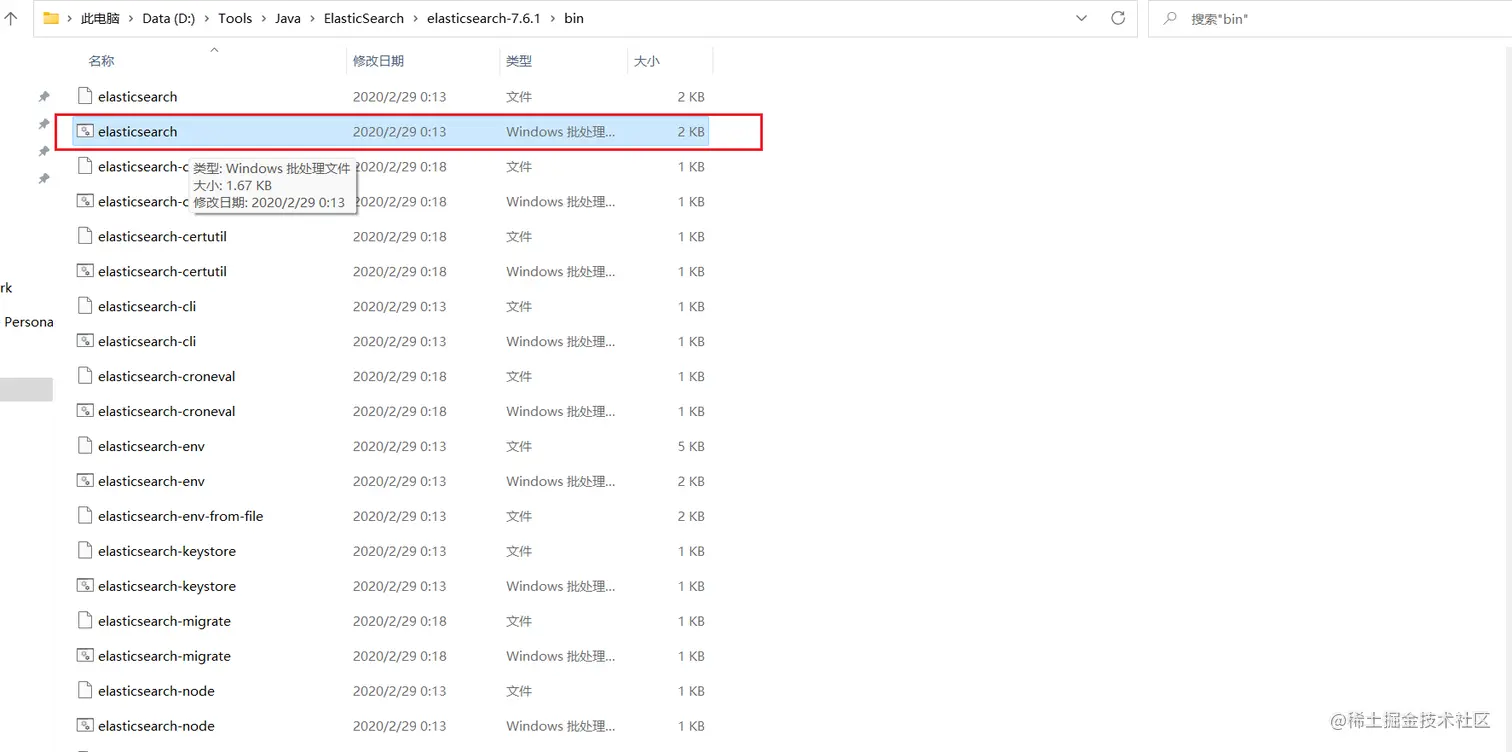The width and height of the screenshot is (1512, 752).
Task: Navigate to Data (D:) in the breadcrumb
Action: click(x=169, y=18)
